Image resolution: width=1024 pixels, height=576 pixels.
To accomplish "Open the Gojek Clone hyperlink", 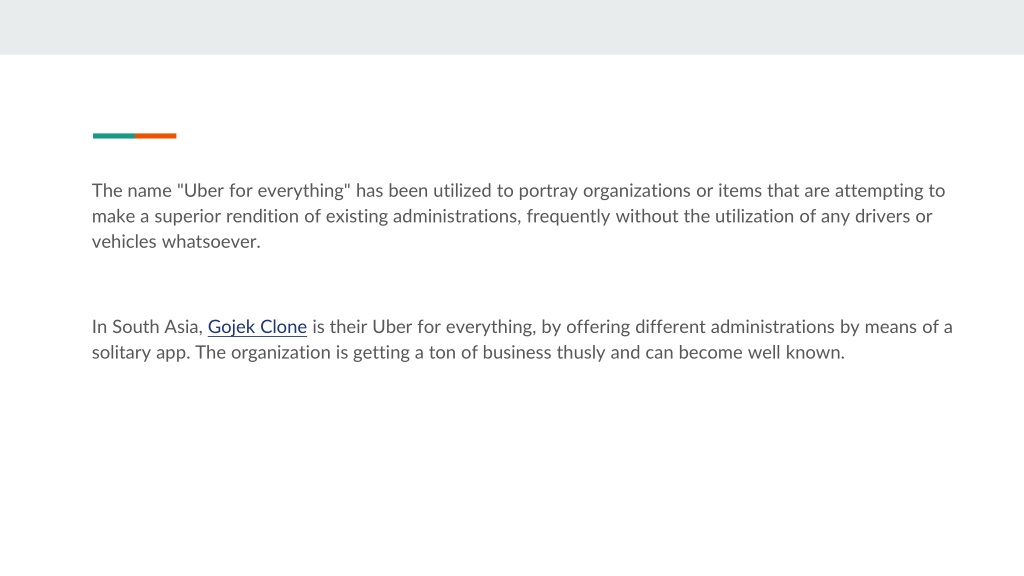I will pyautogui.click(x=257, y=327).
